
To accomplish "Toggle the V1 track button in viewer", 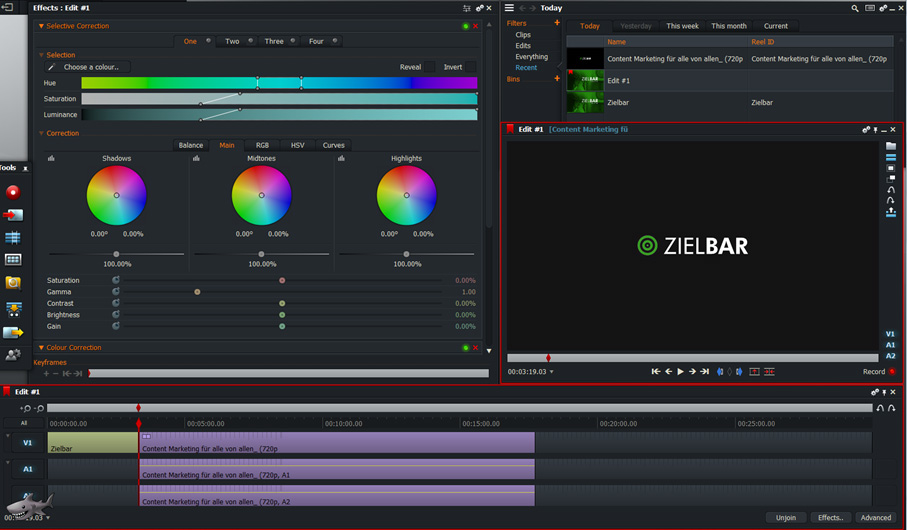I will pos(890,334).
